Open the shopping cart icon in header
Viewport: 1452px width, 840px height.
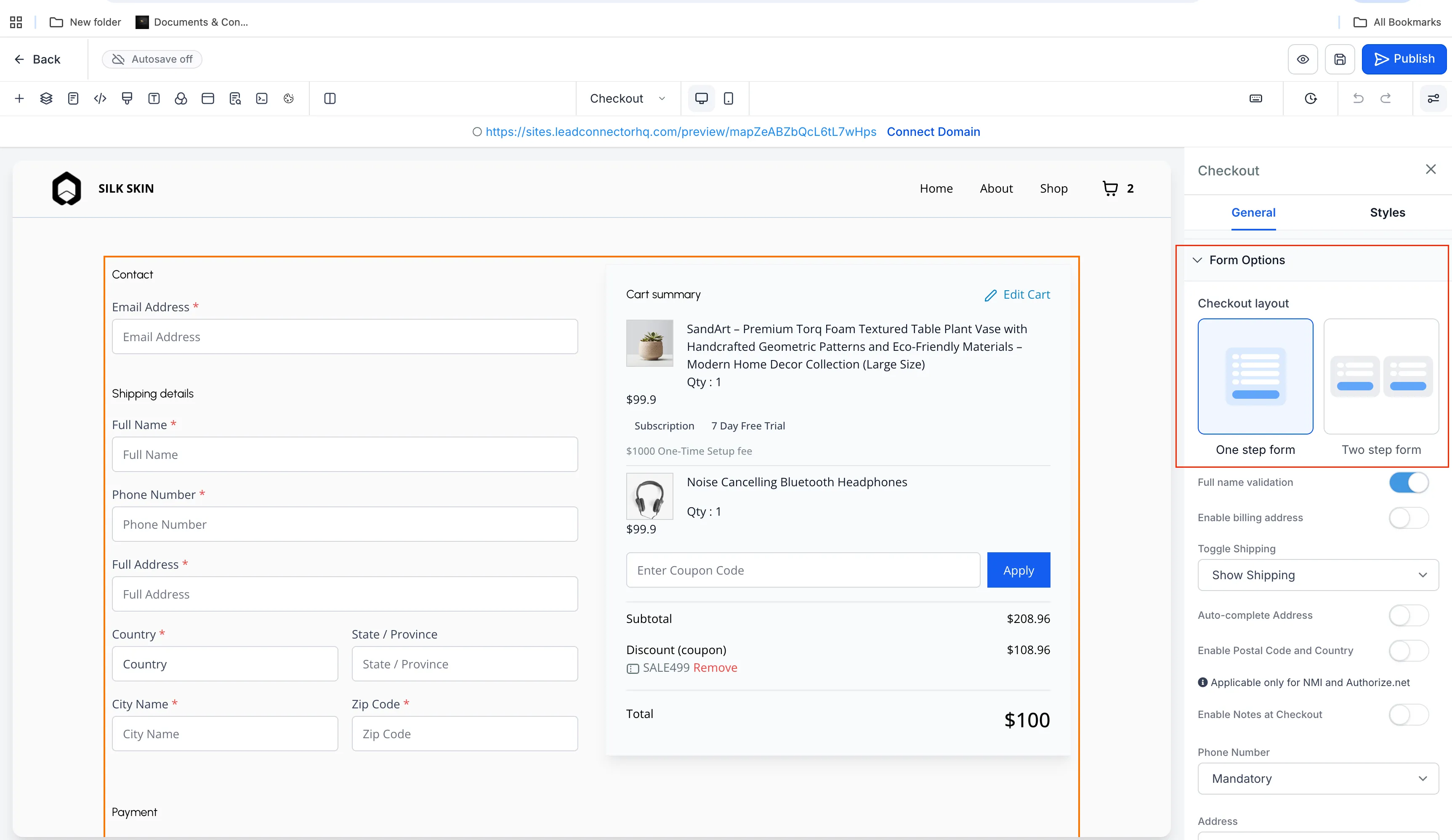coord(1110,188)
